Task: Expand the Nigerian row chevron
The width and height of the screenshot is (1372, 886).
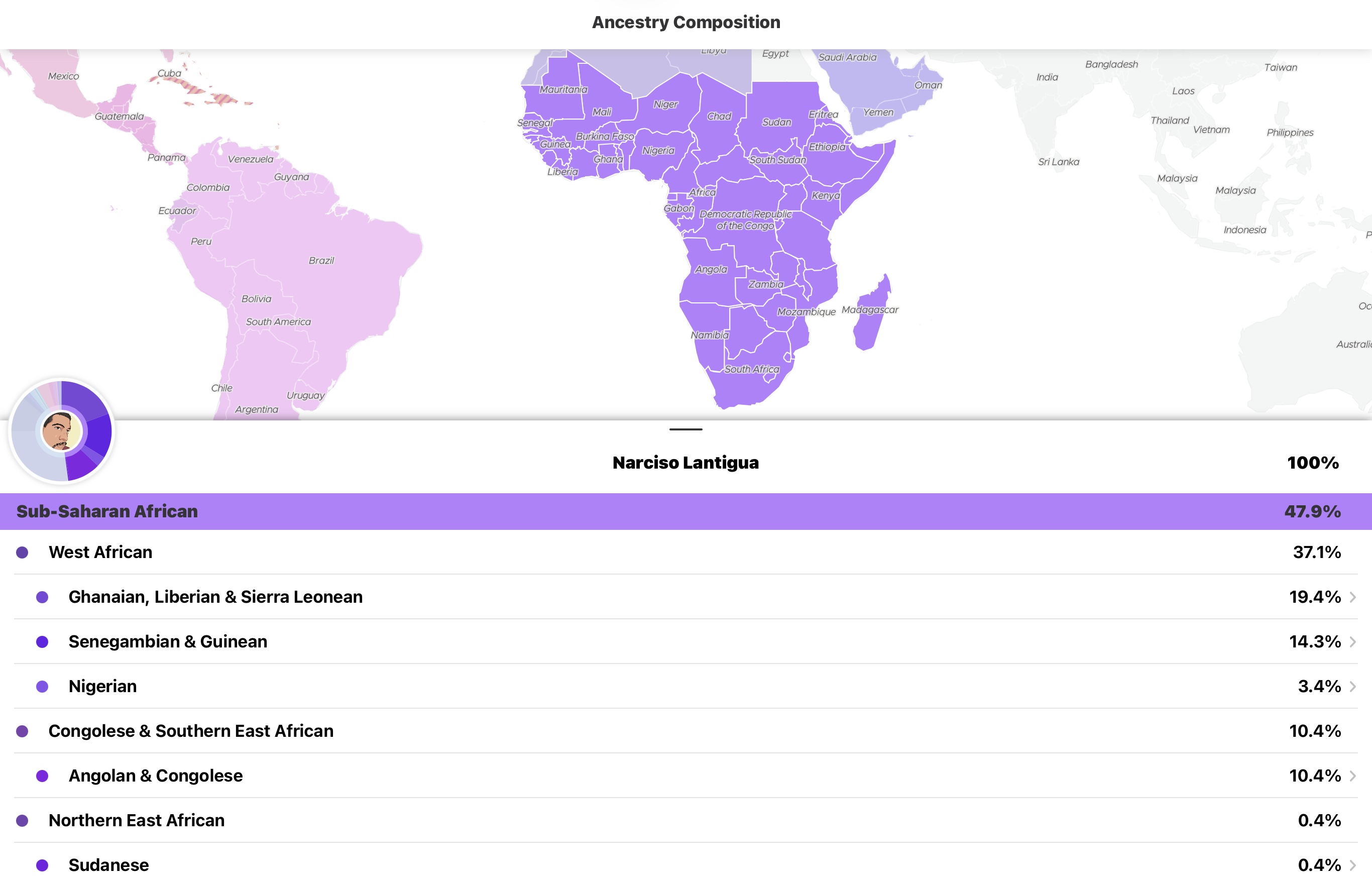Action: click(x=1352, y=687)
